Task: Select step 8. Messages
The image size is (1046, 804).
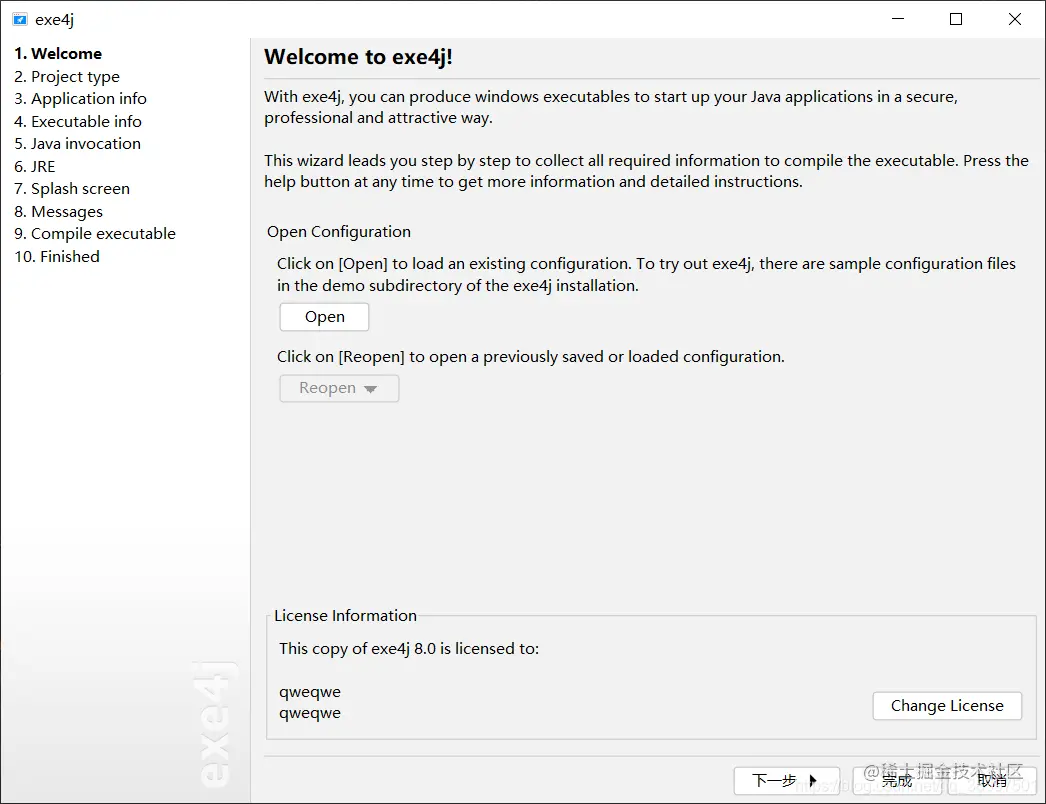Action: point(59,212)
